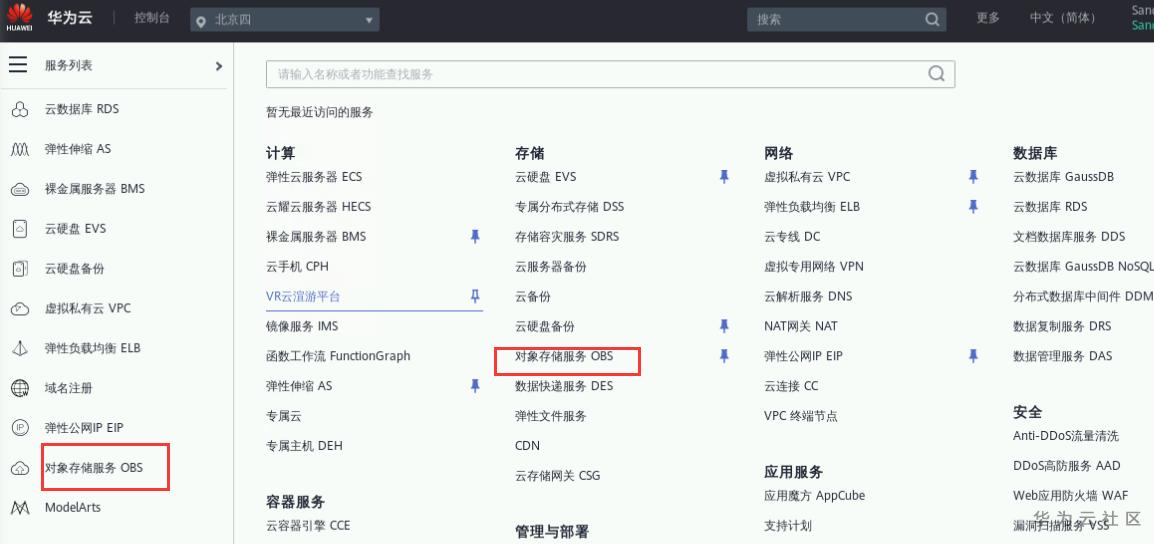Unpin 弹性伸缩 AS in service list
The width and height of the screenshot is (1154, 544).
click(x=475, y=386)
